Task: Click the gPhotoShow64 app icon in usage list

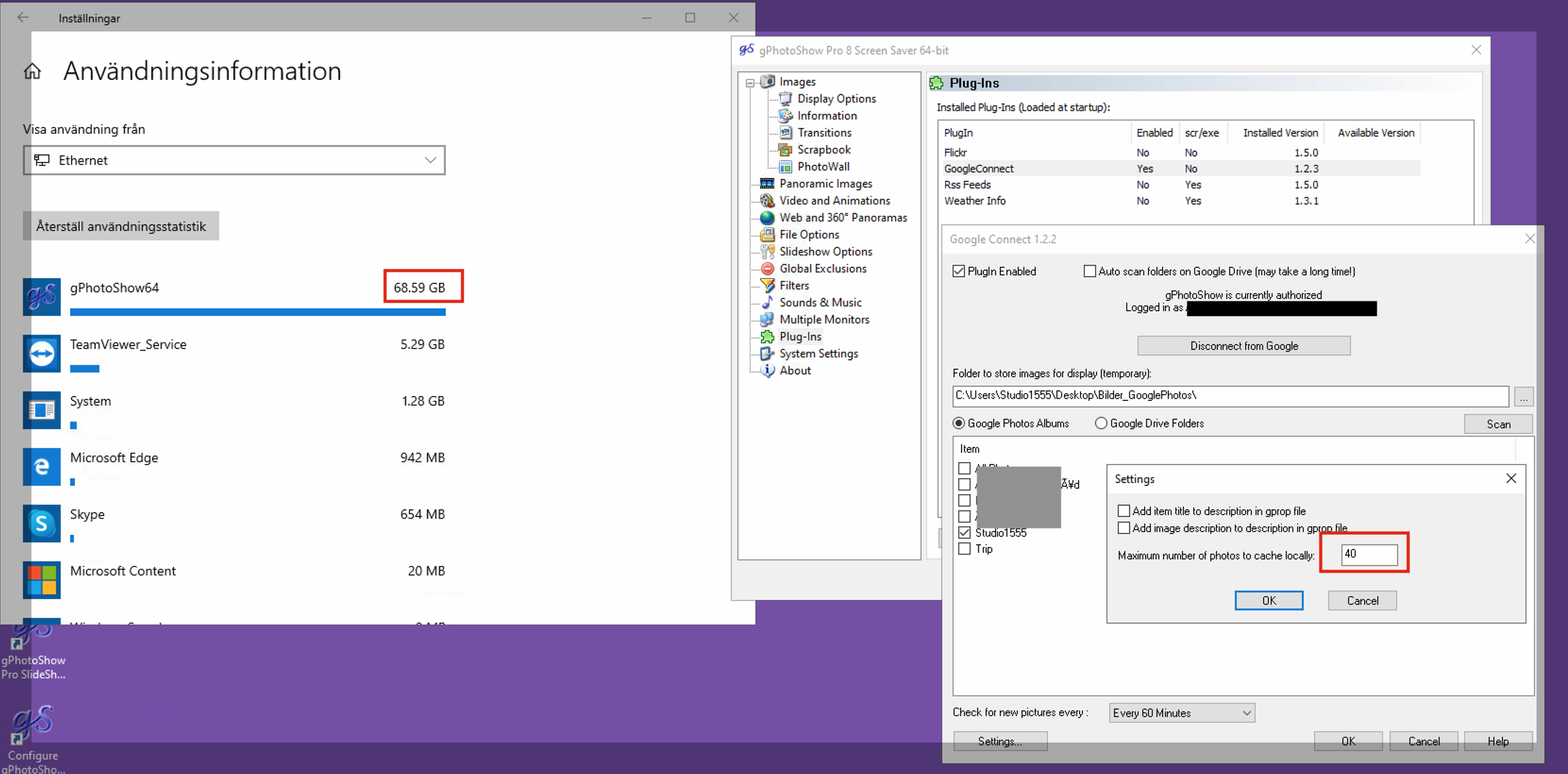Action: click(x=42, y=296)
